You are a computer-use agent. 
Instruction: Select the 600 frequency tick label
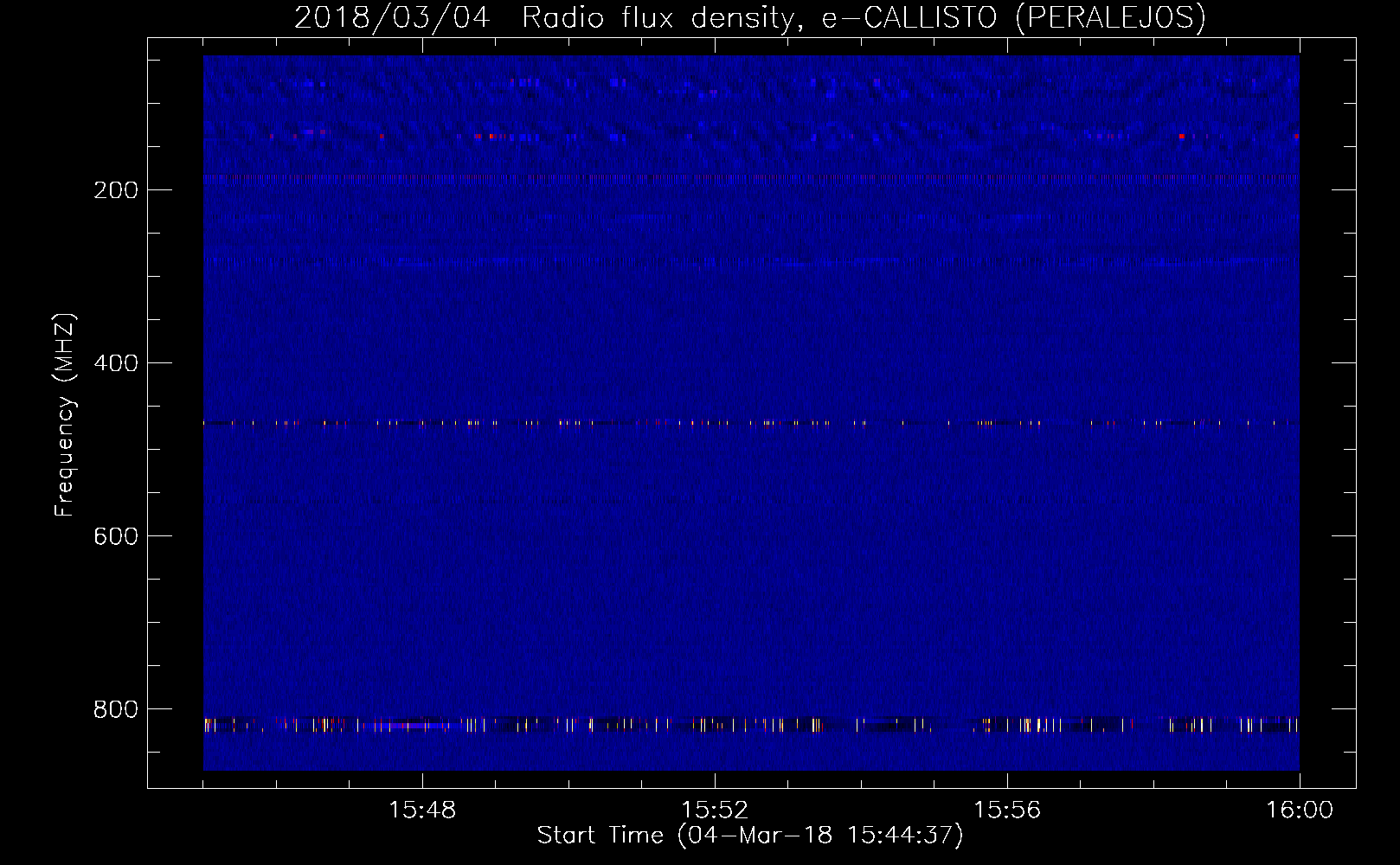(x=116, y=536)
